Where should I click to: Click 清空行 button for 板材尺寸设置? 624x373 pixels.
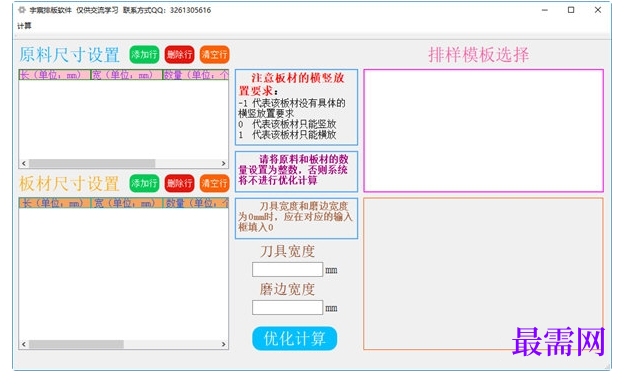(x=214, y=183)
